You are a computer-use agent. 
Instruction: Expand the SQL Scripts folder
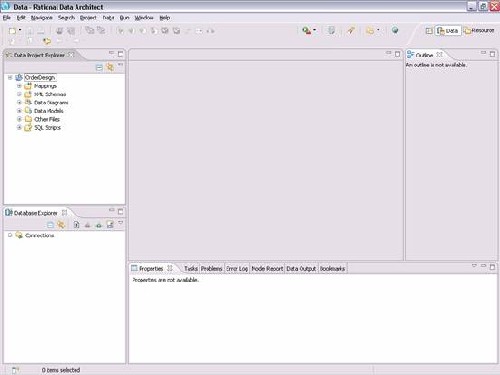point(19,127)
